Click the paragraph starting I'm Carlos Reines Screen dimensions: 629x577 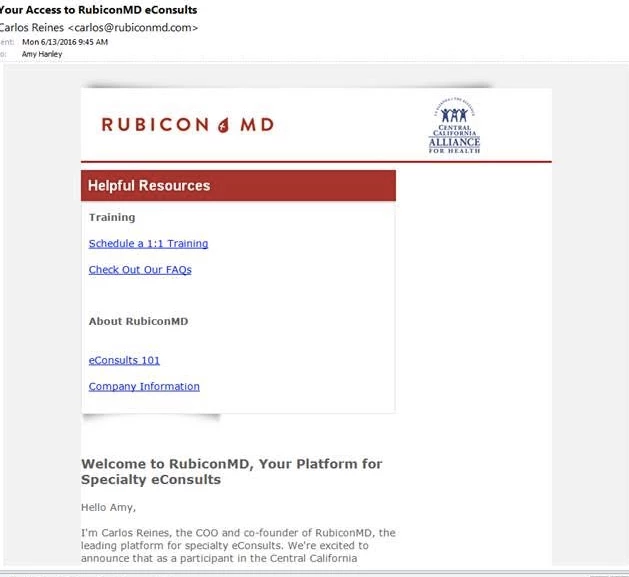(238, 545)
